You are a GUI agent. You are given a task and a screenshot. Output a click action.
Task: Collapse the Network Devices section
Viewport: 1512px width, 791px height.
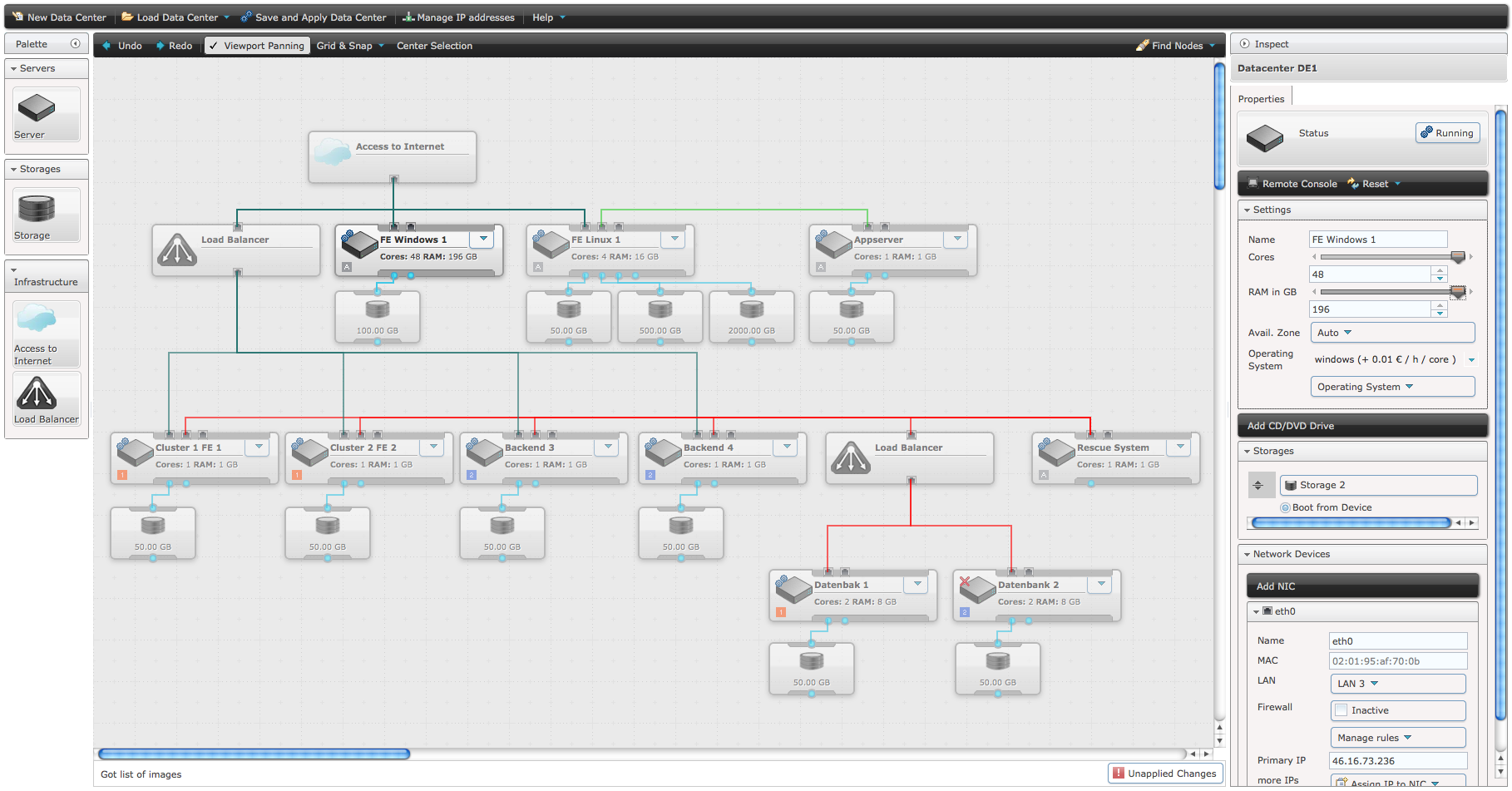pyautogui.click(x=1248, y=554)
